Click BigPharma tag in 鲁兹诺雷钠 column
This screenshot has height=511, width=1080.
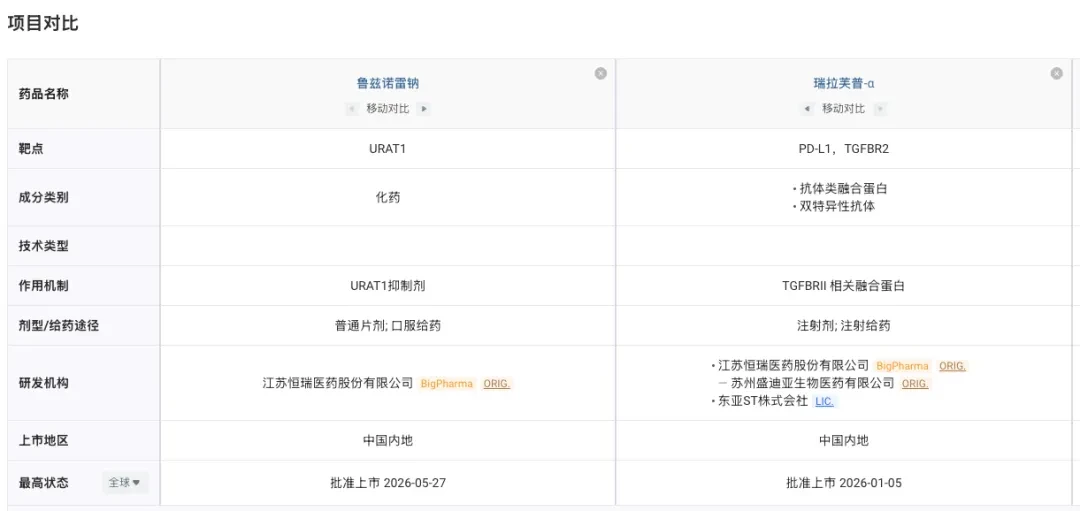point(447,384)
